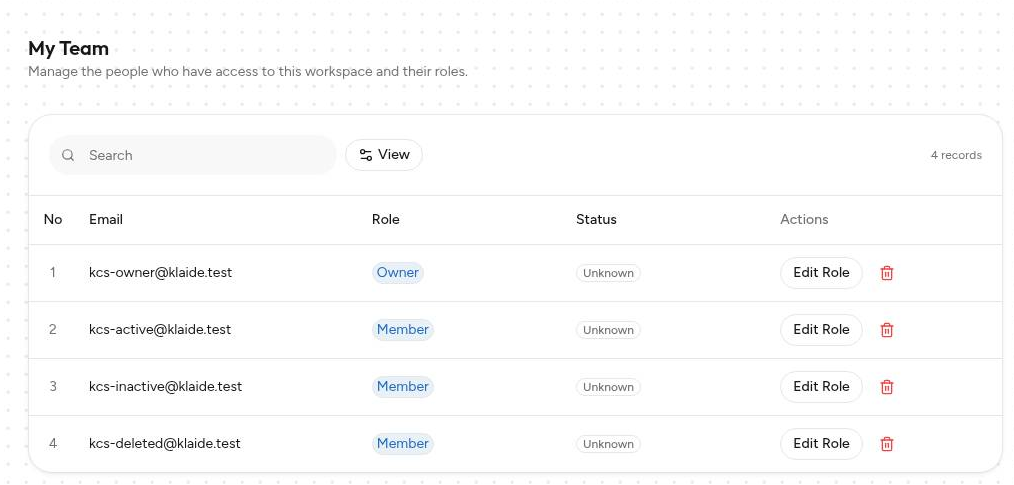
Task: Edit role for kcs-owner@klaide.test
Action: [x=821, y=273]
